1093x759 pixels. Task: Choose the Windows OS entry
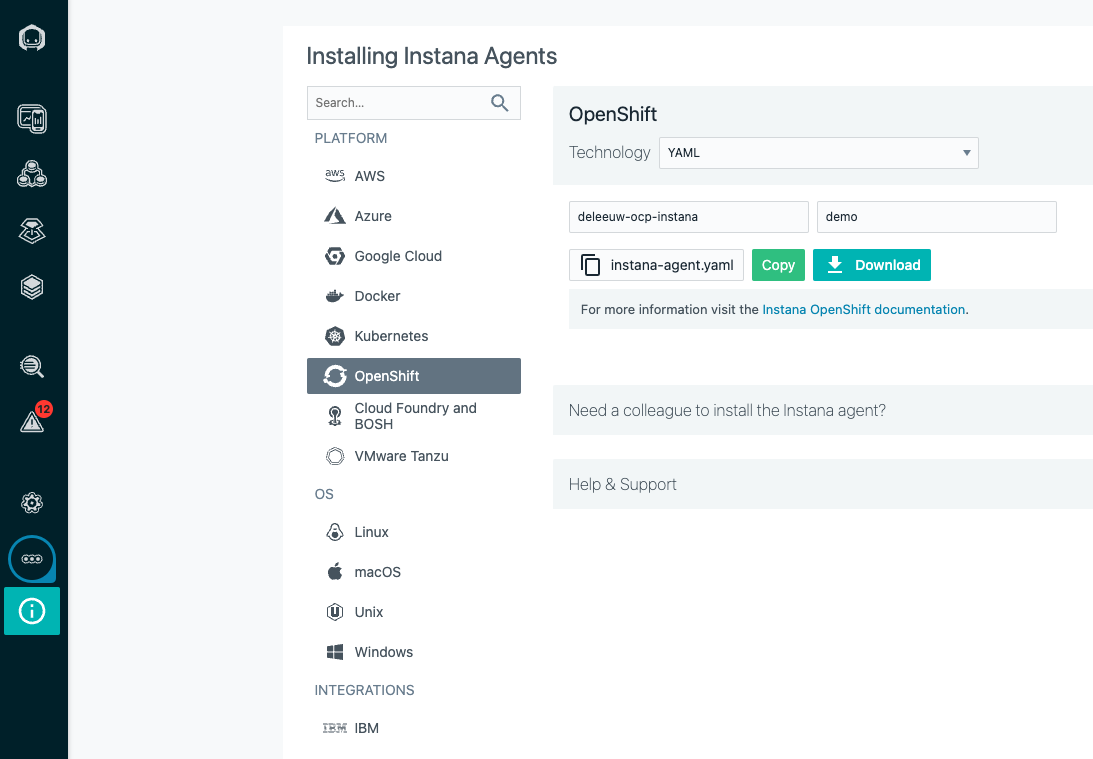pyautogui.click(x=413, y=652)
